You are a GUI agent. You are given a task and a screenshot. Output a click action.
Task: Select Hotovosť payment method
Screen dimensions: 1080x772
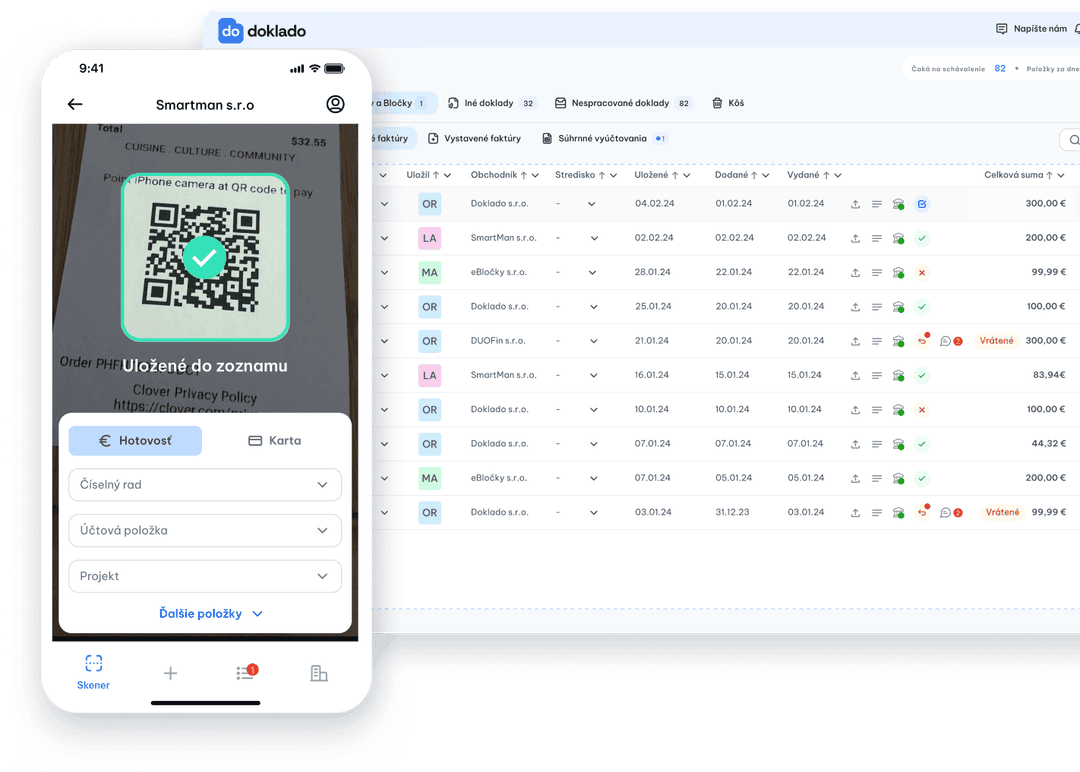tap(135, 441)
